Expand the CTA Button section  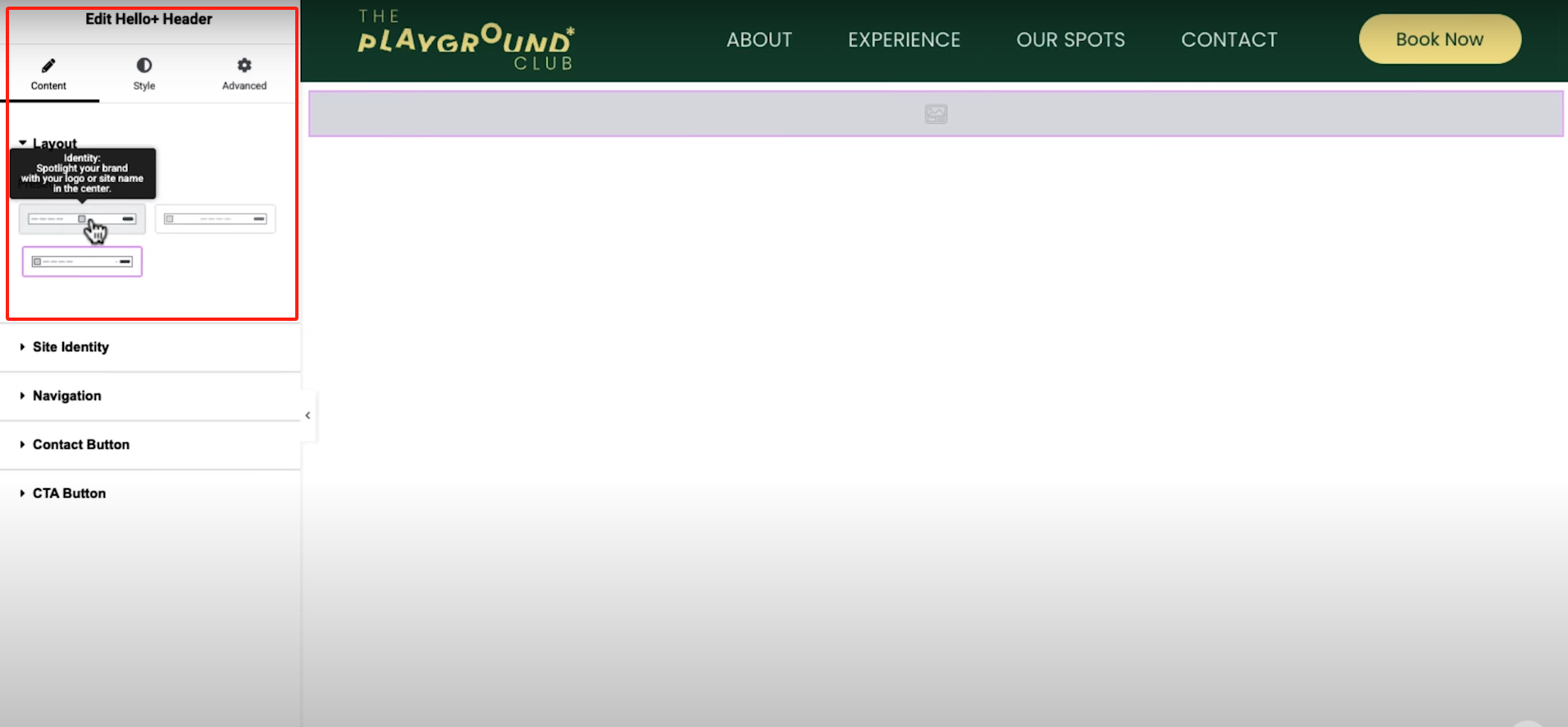pyautogui.click(x=69, y=493)
